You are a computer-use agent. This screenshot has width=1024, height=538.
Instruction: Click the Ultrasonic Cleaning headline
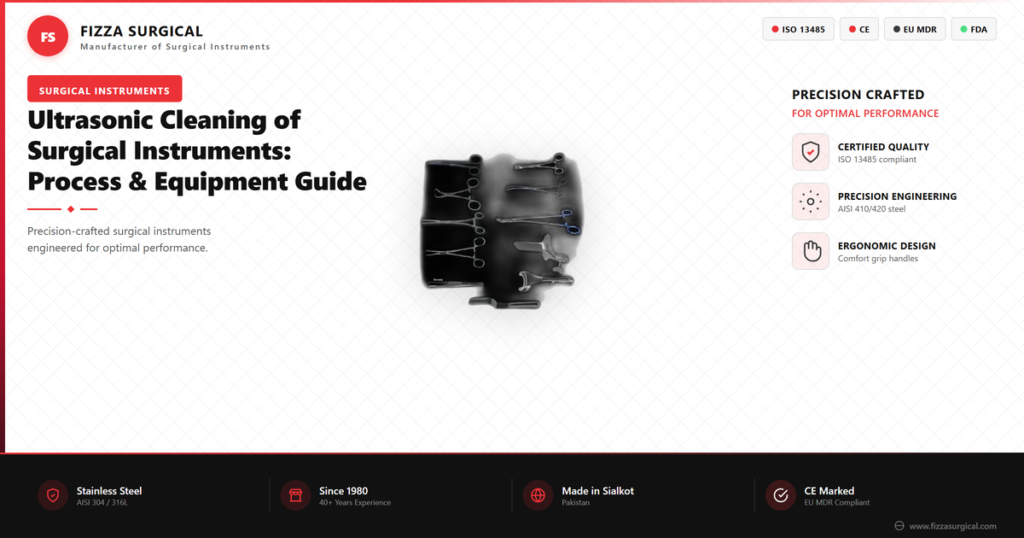coord(197,151)
